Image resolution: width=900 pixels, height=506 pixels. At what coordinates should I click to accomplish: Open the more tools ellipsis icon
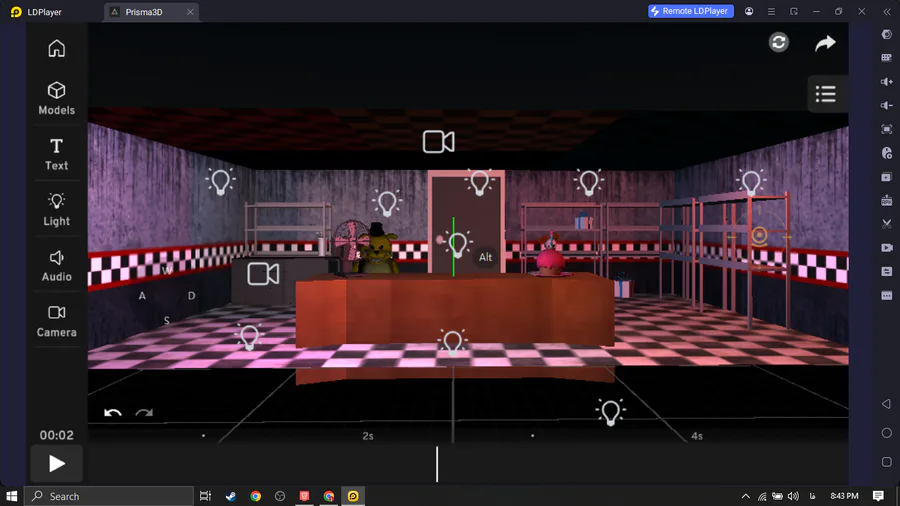[x=886, y=295]
